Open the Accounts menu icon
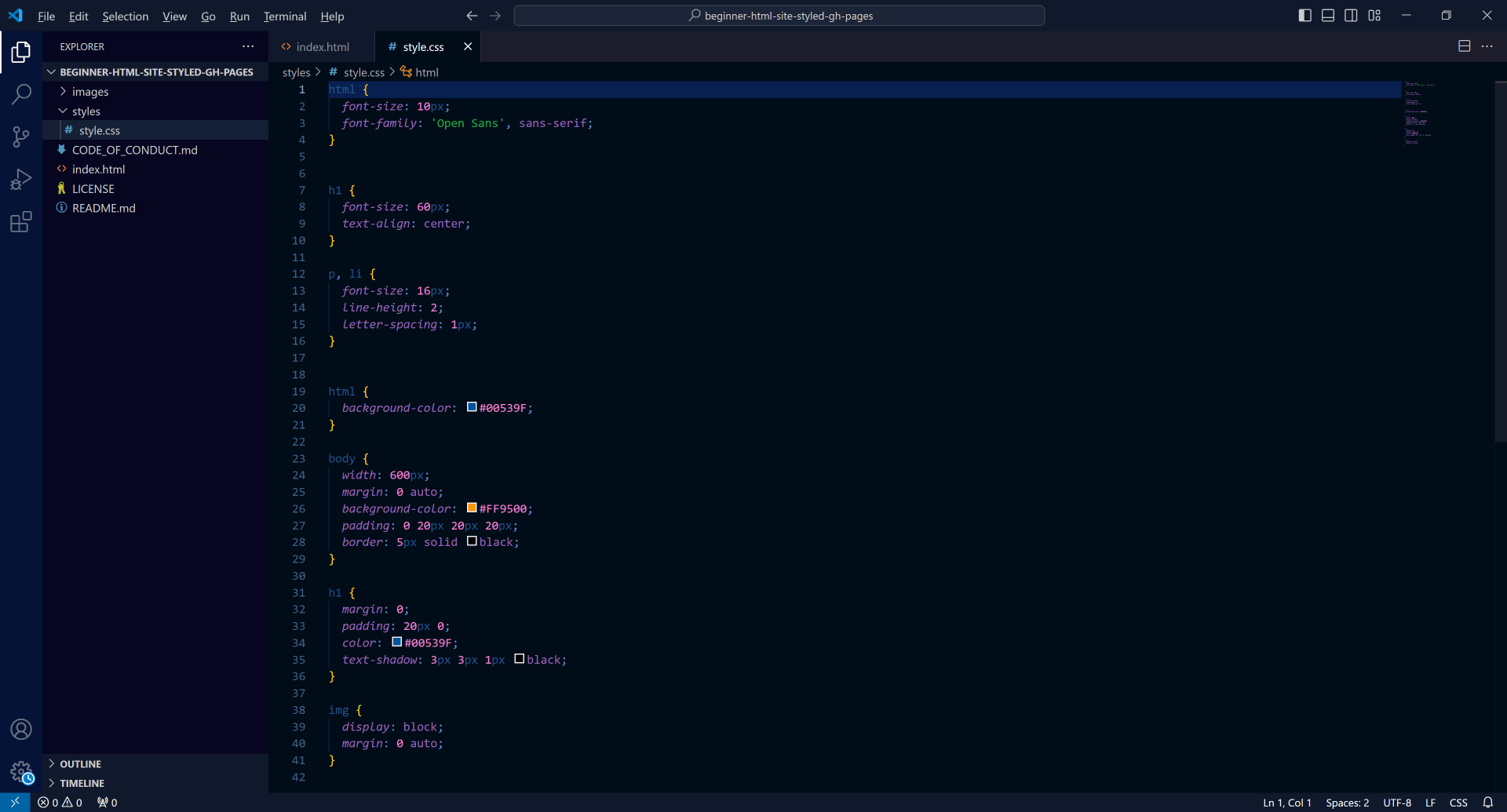 coord(21,730)
